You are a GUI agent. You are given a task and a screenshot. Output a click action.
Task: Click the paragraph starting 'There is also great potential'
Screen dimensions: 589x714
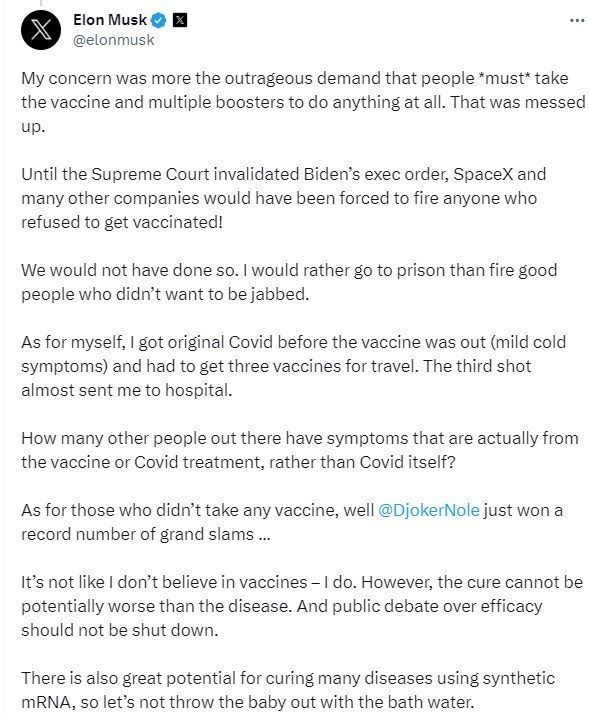287,690
